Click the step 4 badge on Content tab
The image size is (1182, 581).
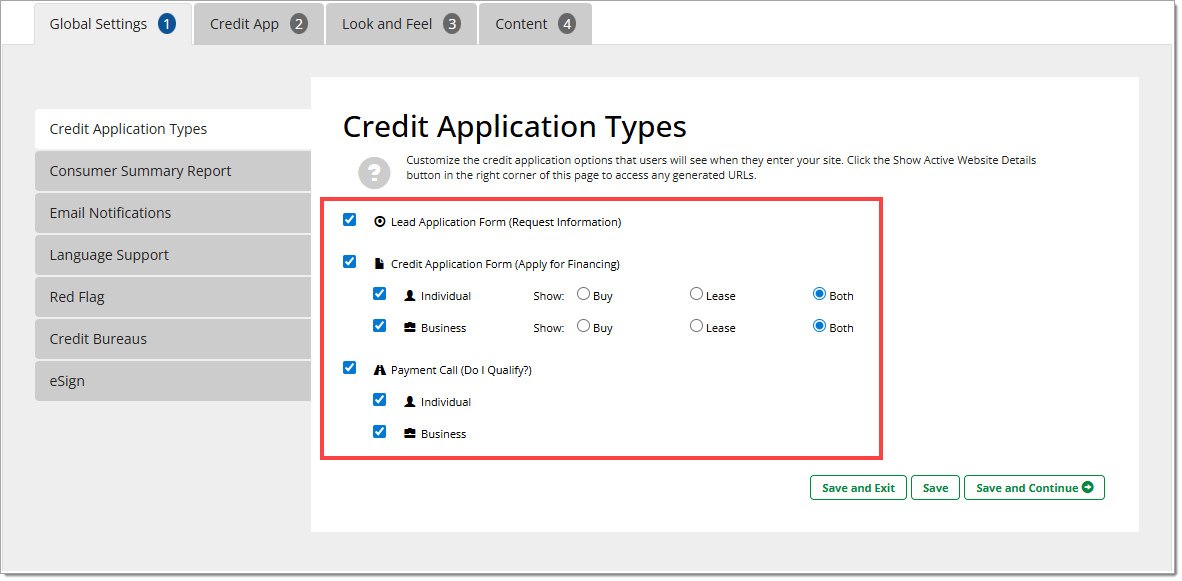pos(567,24)
